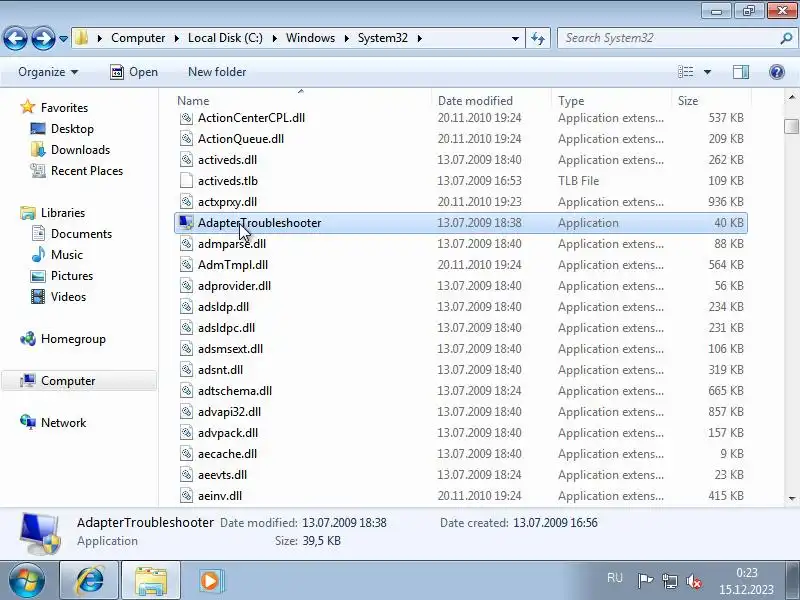Select the adprovider.dll file icon
The height and width of the screenshot is (600, 800).
[x=187, y=286]
